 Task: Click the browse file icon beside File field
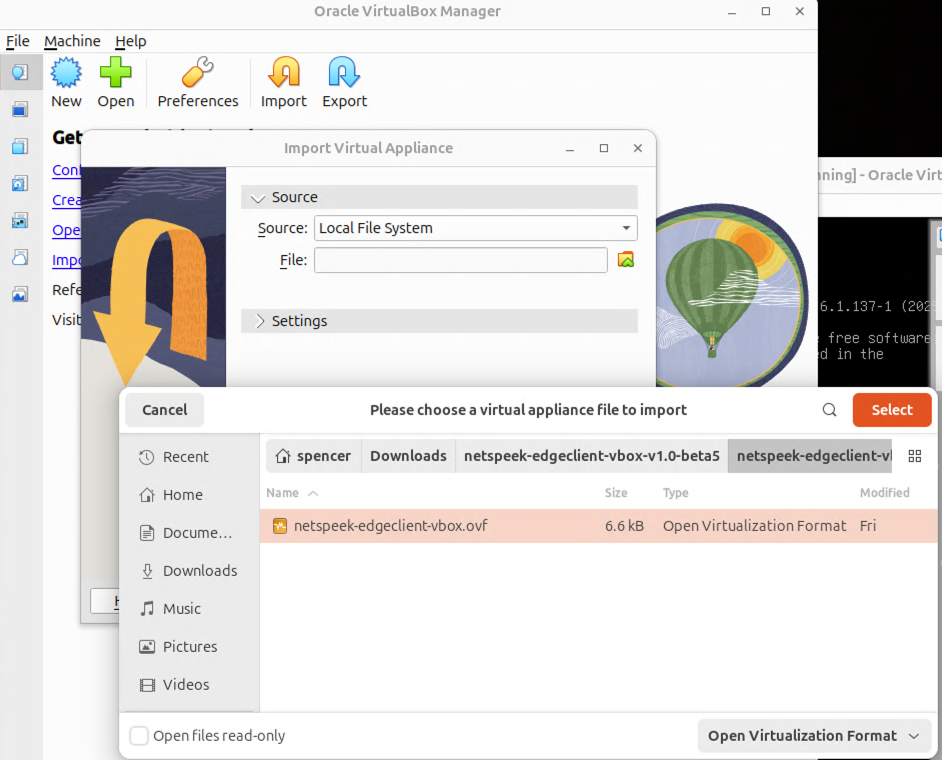[626, 260]
